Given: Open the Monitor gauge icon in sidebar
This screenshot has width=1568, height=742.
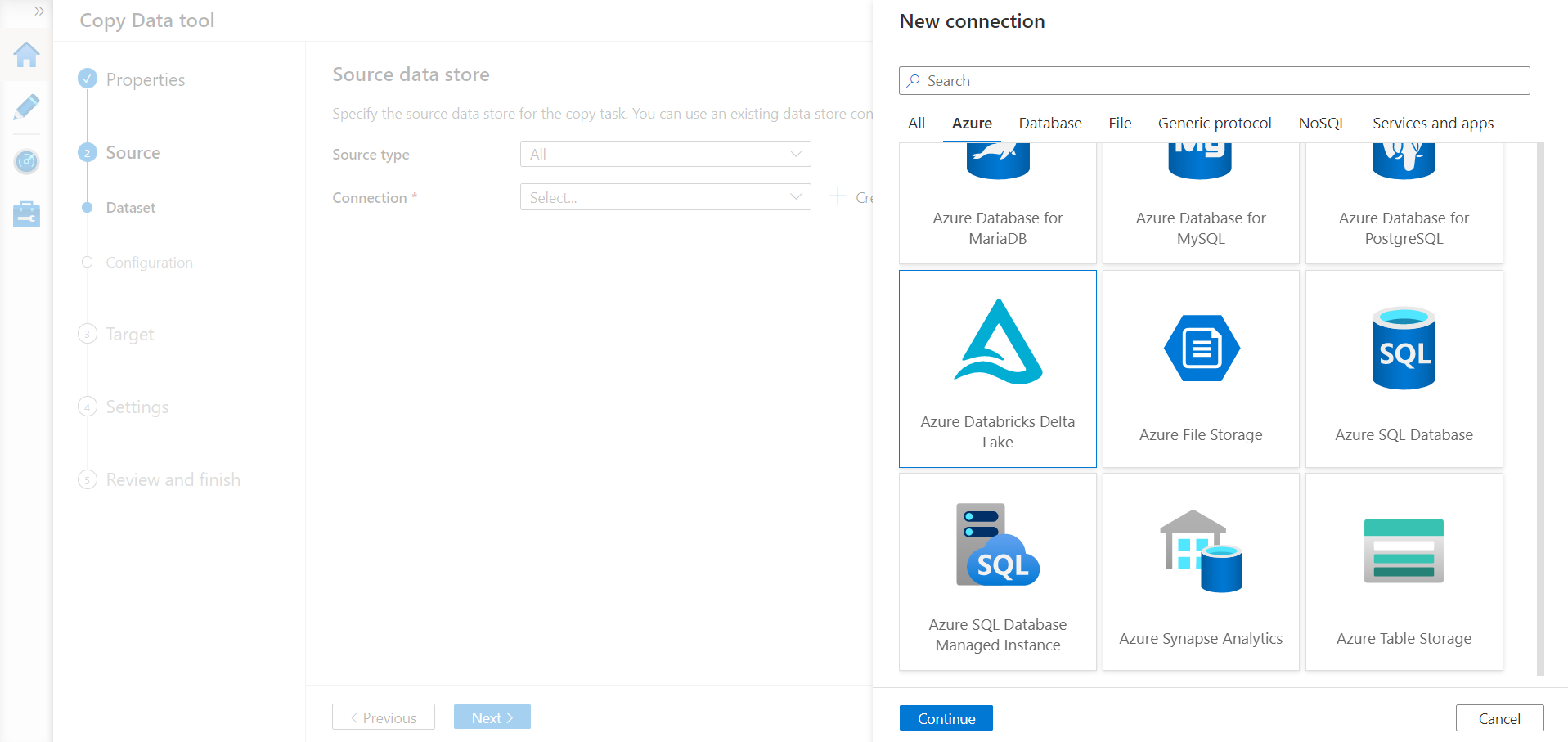Looking at the screenshot, I should [x=26, y=161].
